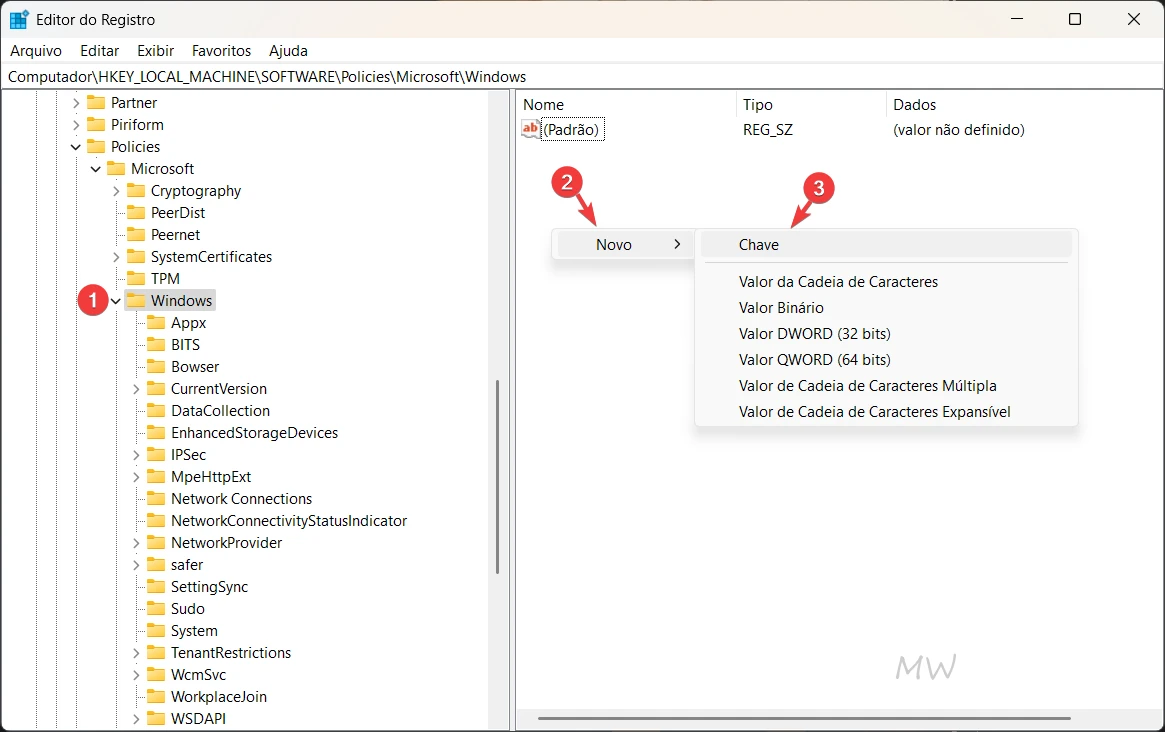Open the Exibir menu
This screenshot has width=1165, height=732.
coord(154,50)
